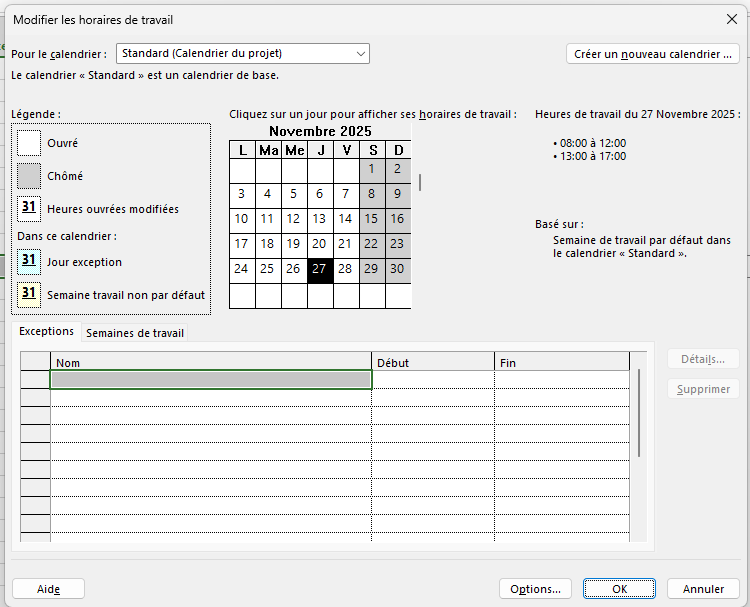
Task: Click the 'Jour exception' legend icon
Action: (x=29, y=262)
